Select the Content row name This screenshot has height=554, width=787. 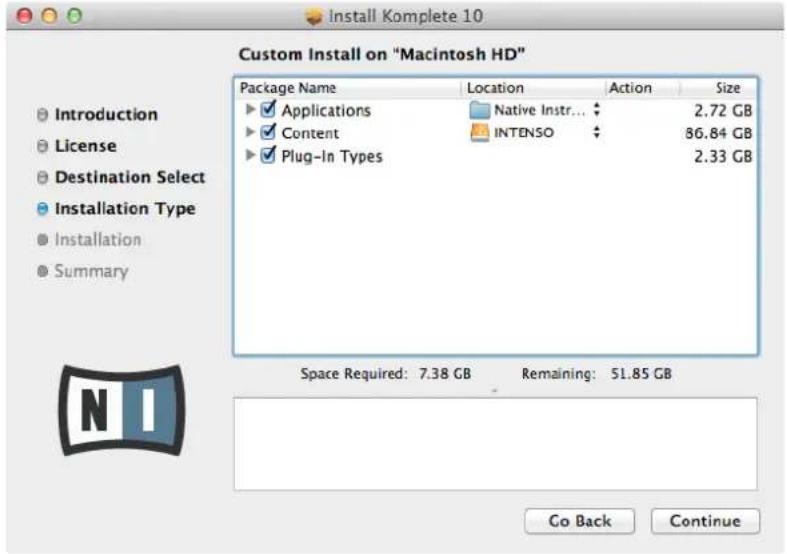[310, 133]
